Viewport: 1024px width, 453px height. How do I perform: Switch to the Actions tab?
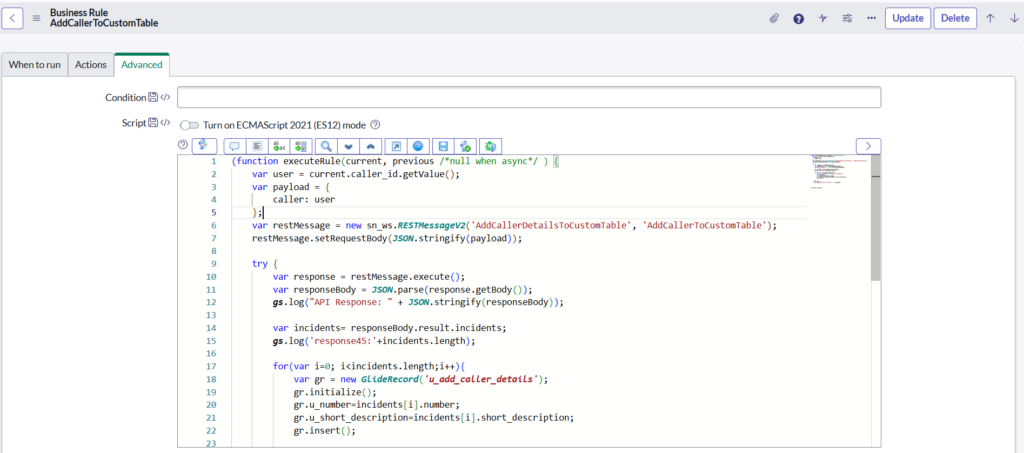(x=91, y=65)
